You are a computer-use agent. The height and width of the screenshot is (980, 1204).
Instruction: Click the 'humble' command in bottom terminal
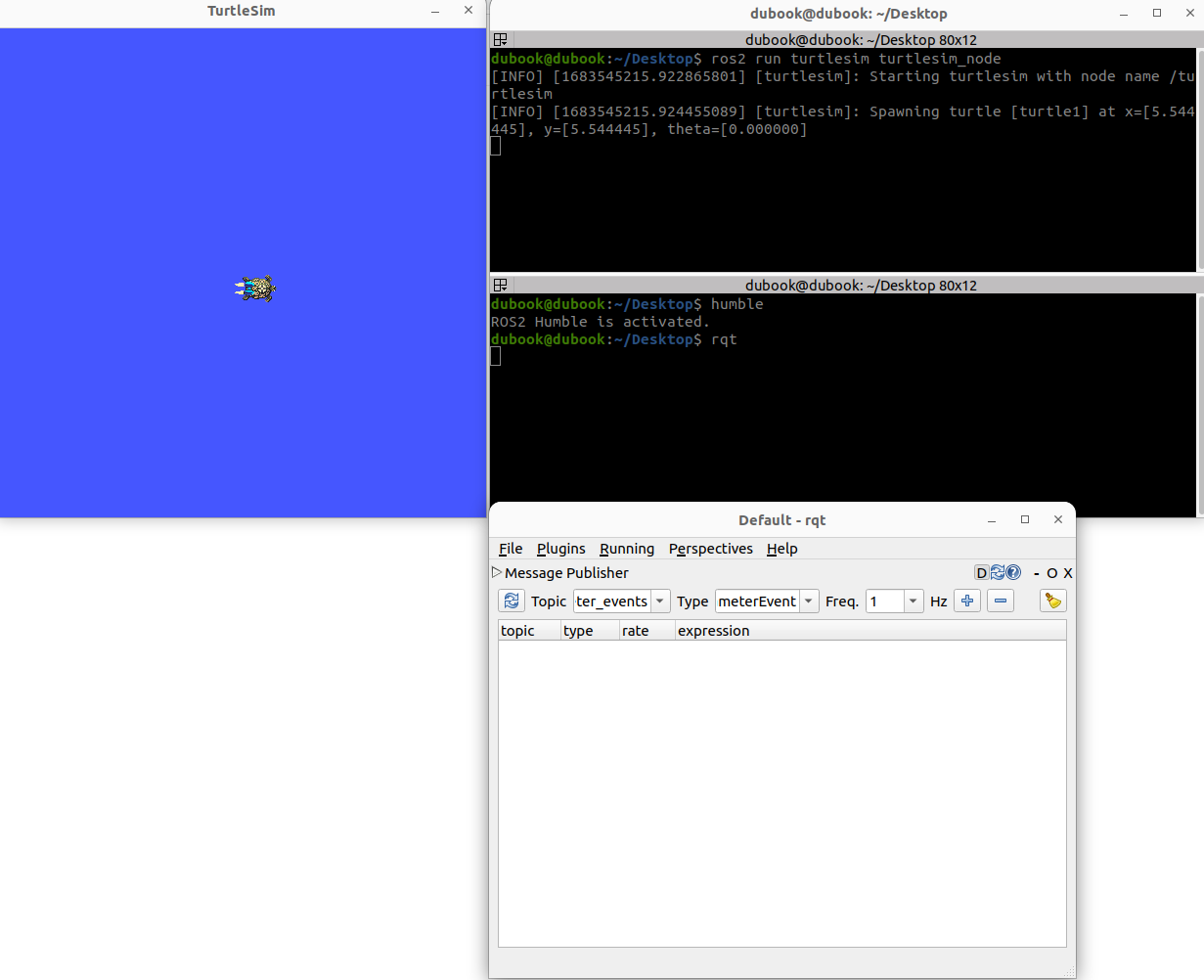point(737,304)
